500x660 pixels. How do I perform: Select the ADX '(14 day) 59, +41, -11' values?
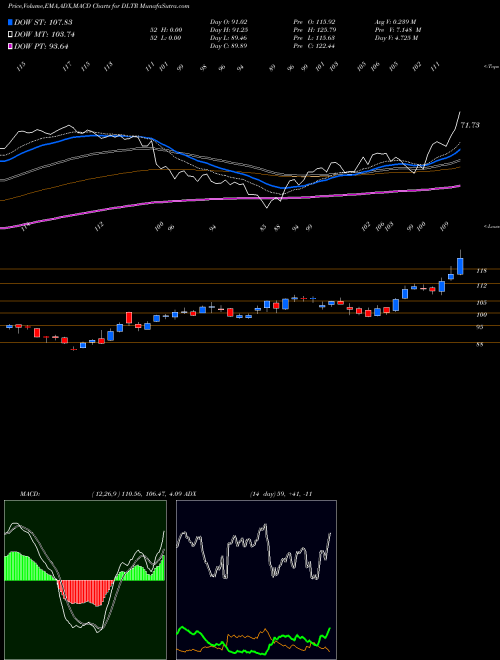coord(281,494)
